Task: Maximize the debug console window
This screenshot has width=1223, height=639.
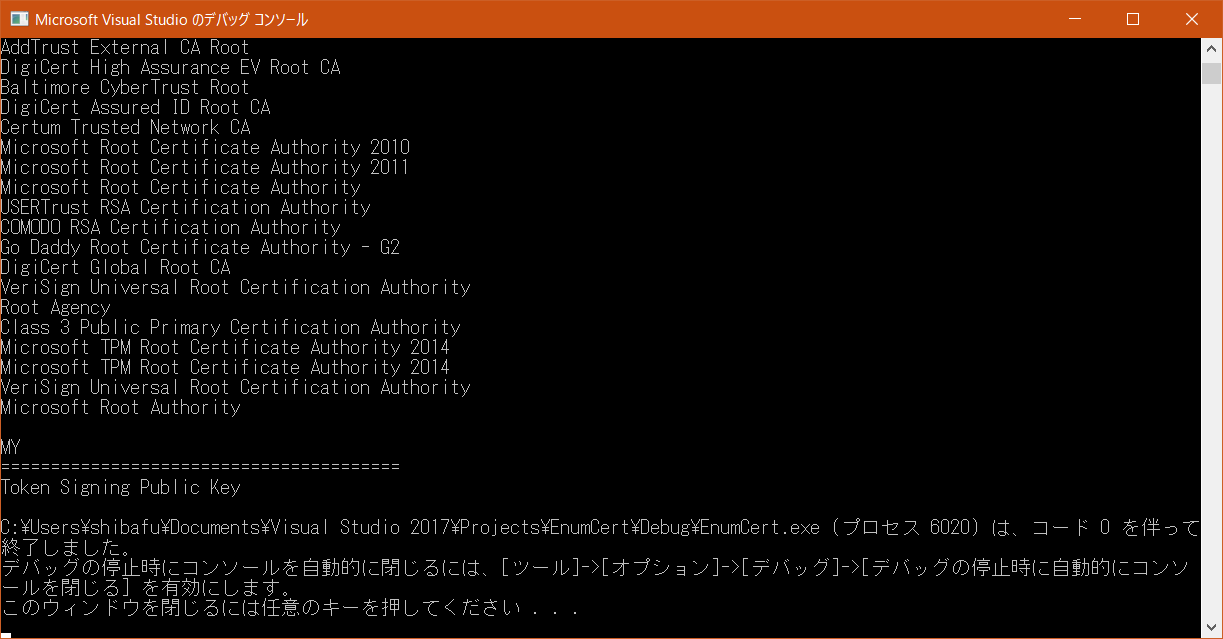Action: [x=1132, y=19]
